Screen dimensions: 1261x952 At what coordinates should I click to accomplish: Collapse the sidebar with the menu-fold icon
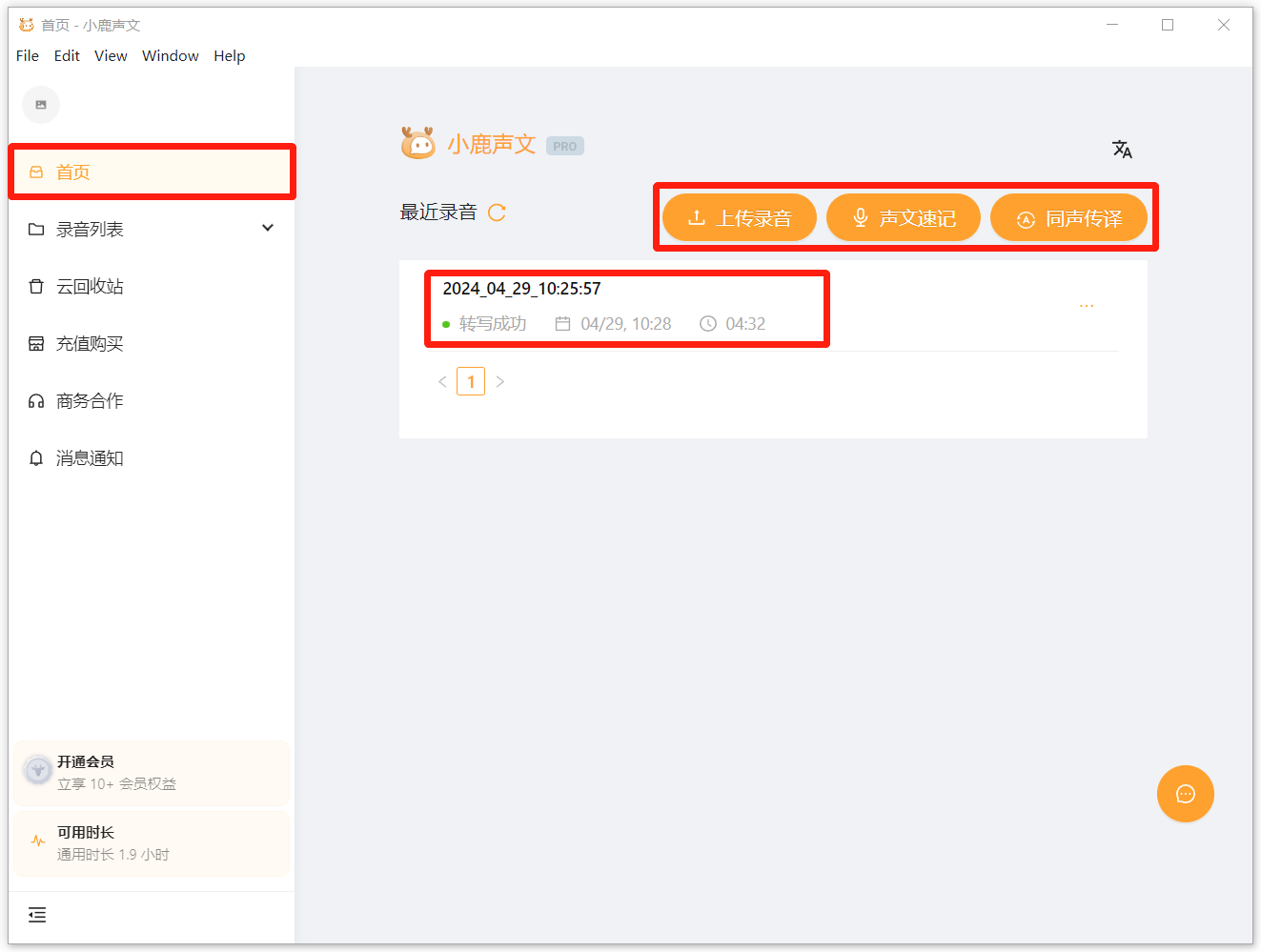coord(37,915)
